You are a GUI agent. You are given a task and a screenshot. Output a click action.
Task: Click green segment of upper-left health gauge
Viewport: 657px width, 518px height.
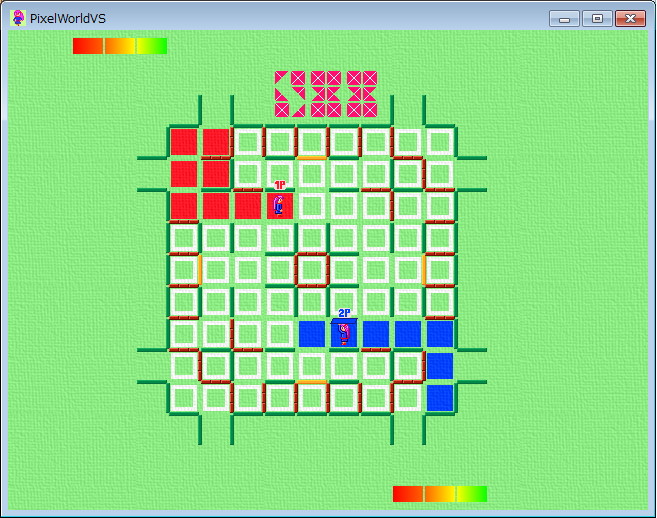[x=152, y=46]
